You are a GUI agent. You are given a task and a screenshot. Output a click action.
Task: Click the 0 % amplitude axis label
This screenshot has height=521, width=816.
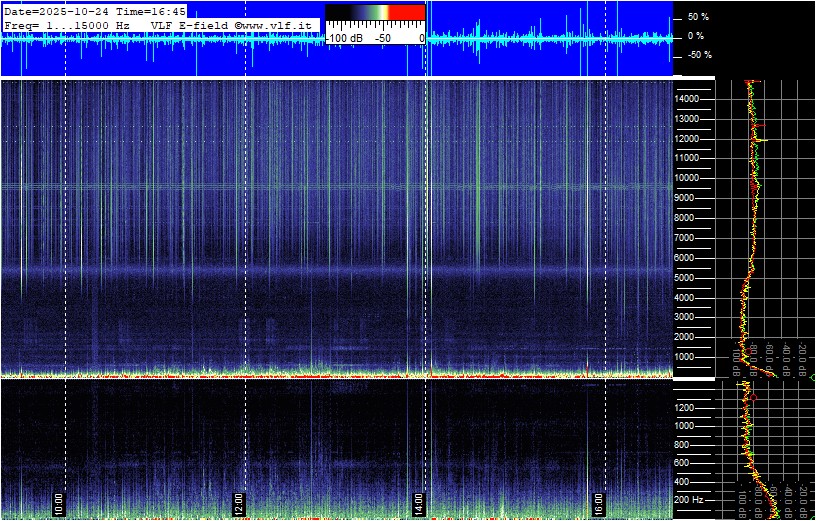(x=695, y=36)
